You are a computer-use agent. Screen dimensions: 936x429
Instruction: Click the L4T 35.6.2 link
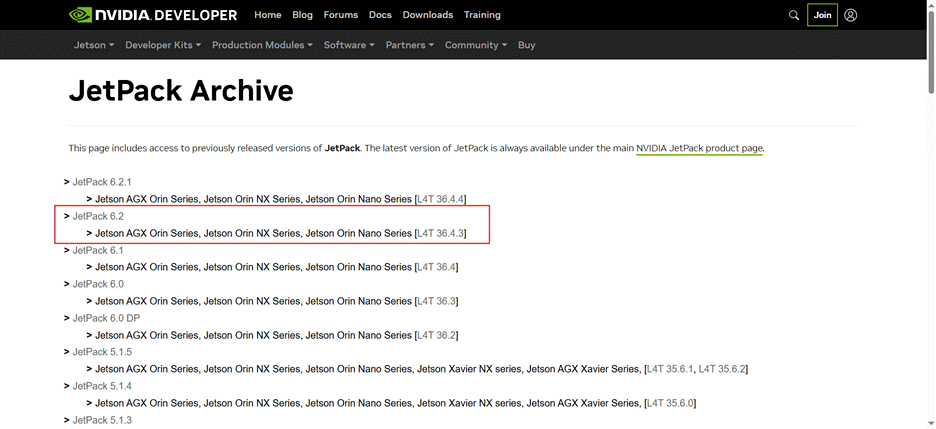pos(722,369)
